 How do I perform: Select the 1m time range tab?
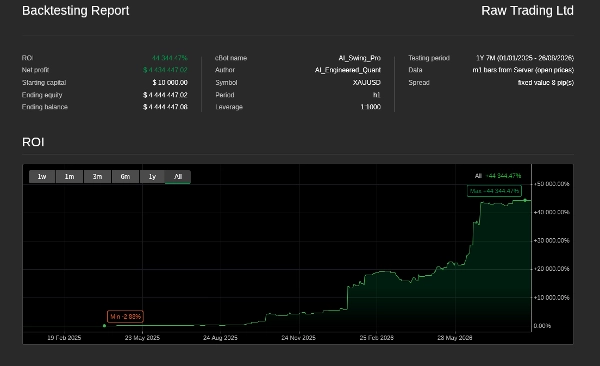click(69, 176)
